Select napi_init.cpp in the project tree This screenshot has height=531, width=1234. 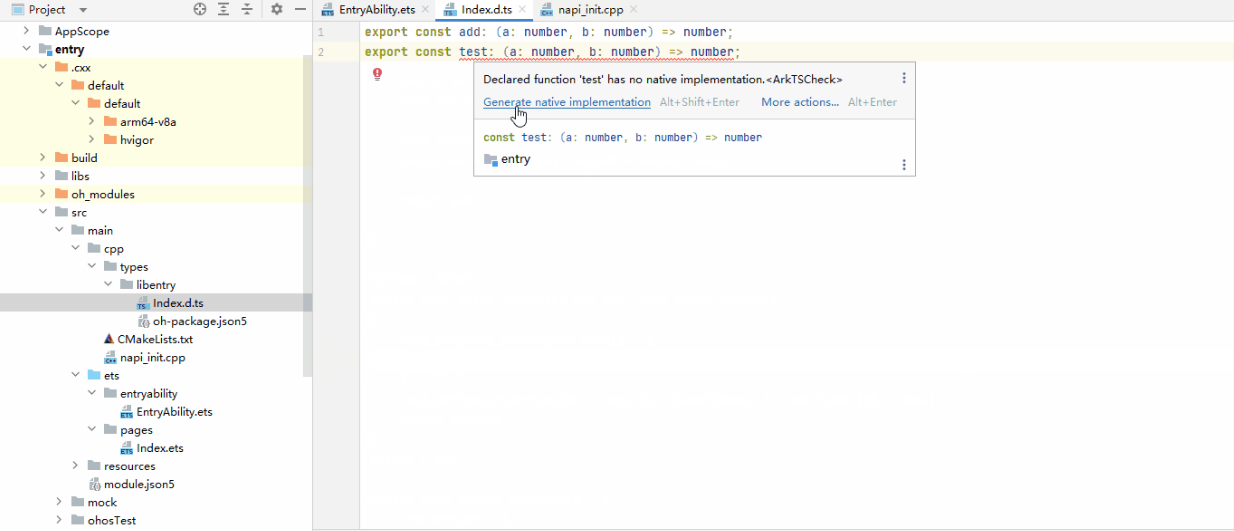(x=152, y=357)
